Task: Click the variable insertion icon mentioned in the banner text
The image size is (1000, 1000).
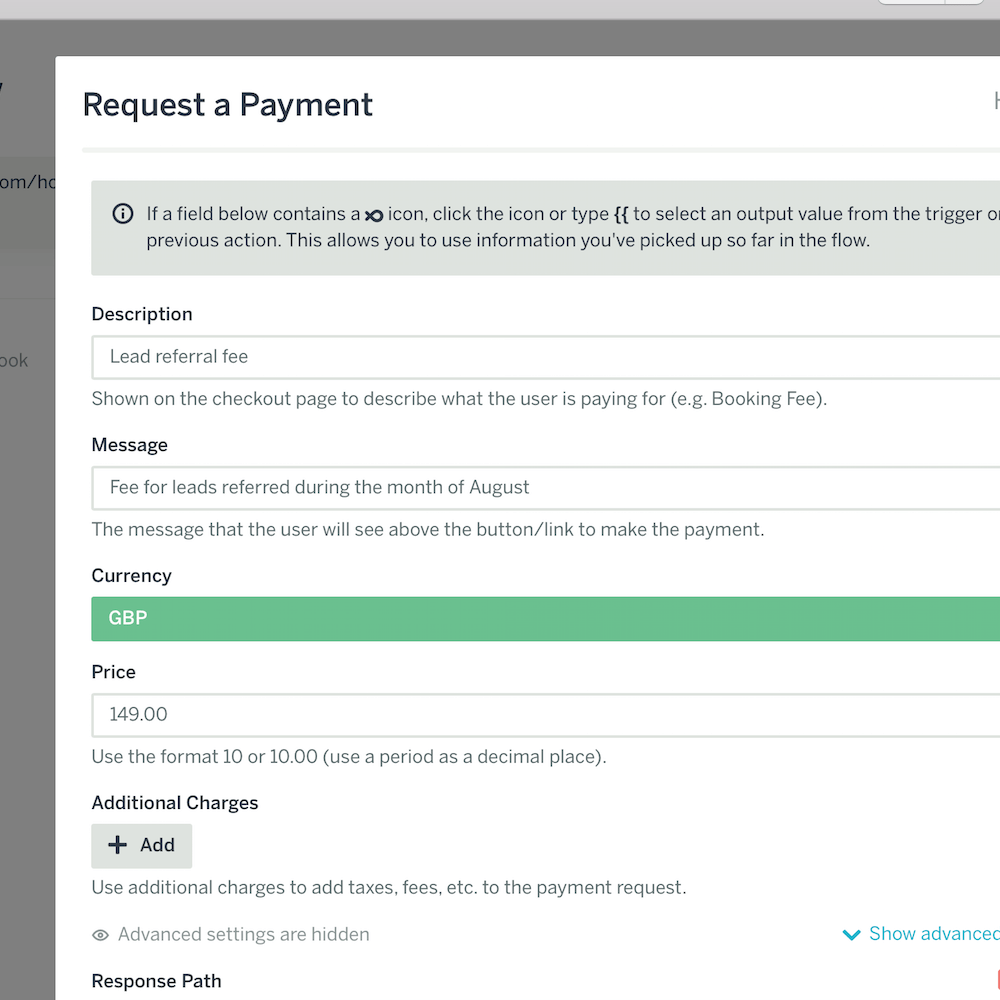Action: coord(374,214)
